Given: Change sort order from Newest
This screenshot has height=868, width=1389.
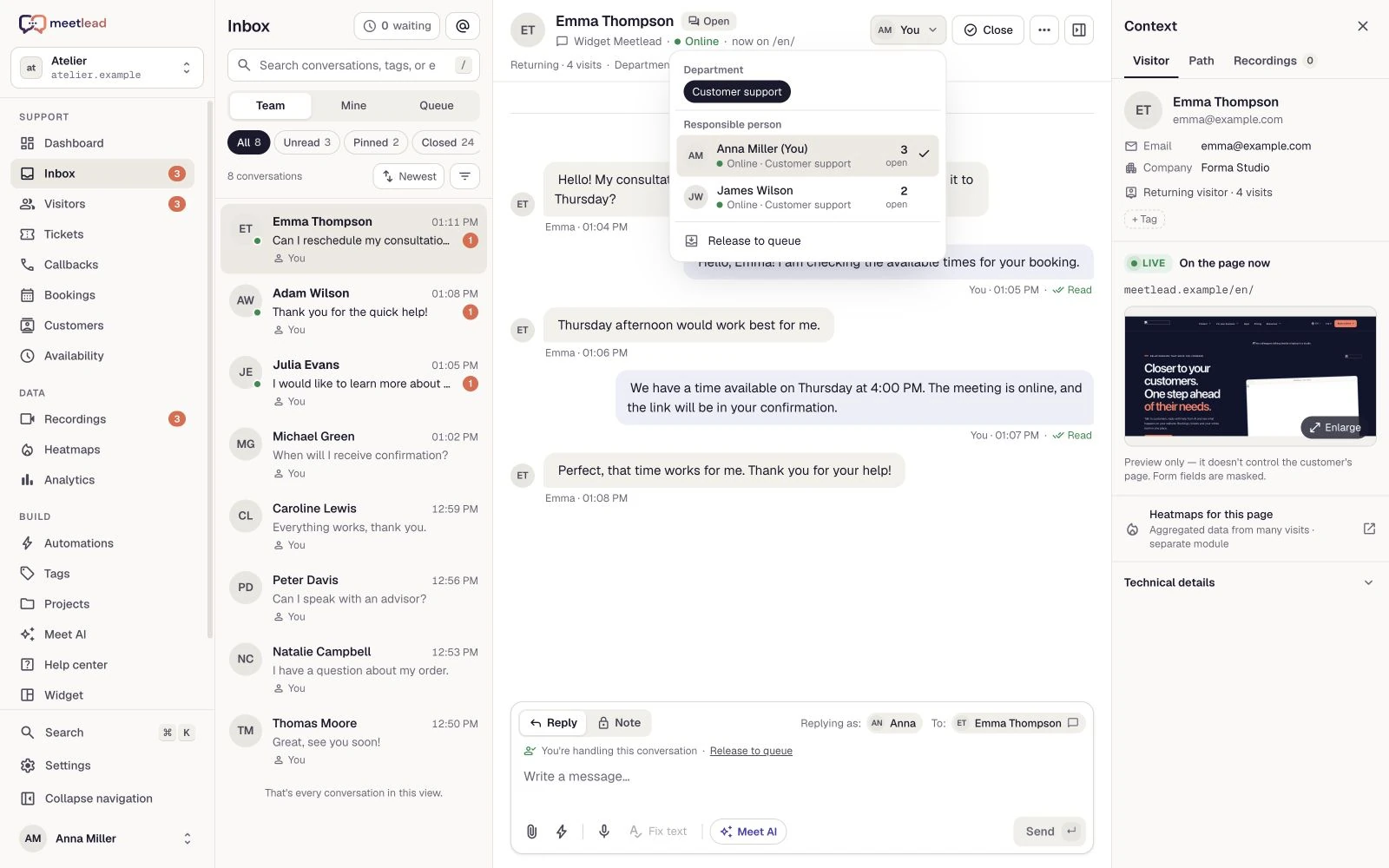Looking at the screenshot, I should coord(409,176).
